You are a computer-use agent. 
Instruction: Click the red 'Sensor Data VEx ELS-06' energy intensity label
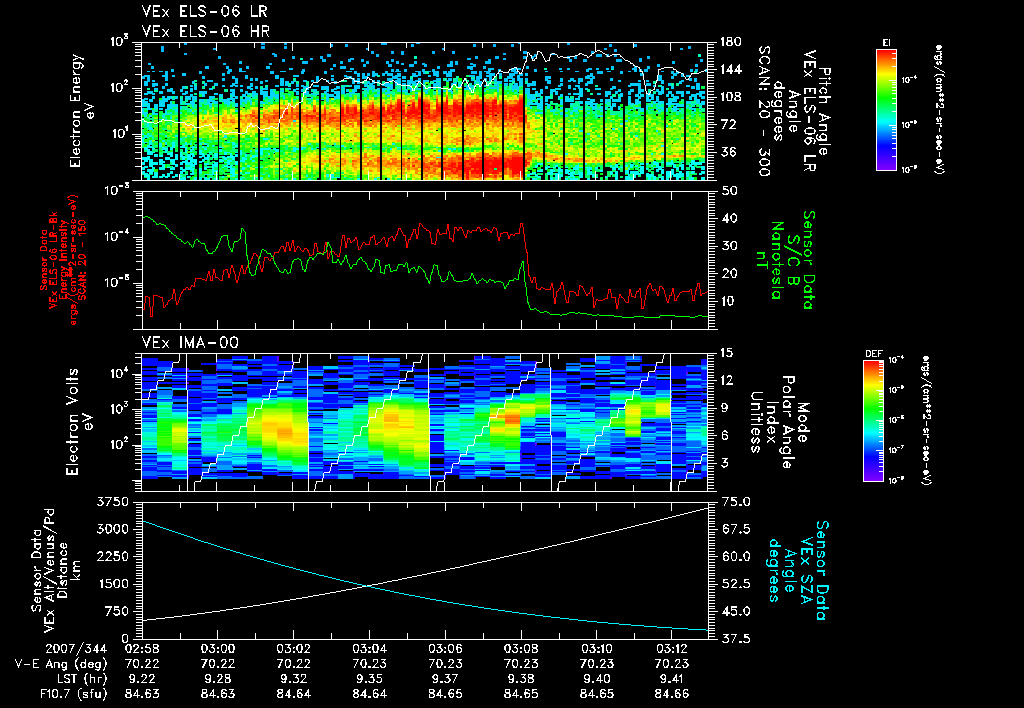click(63, 260)
